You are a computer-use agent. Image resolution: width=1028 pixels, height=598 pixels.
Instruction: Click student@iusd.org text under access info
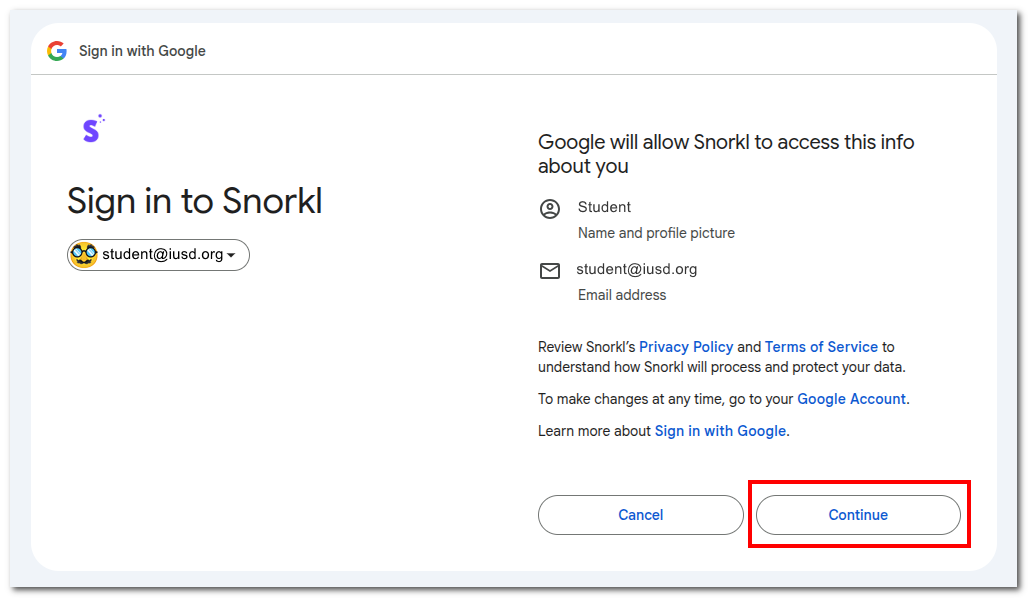[636, 269]
